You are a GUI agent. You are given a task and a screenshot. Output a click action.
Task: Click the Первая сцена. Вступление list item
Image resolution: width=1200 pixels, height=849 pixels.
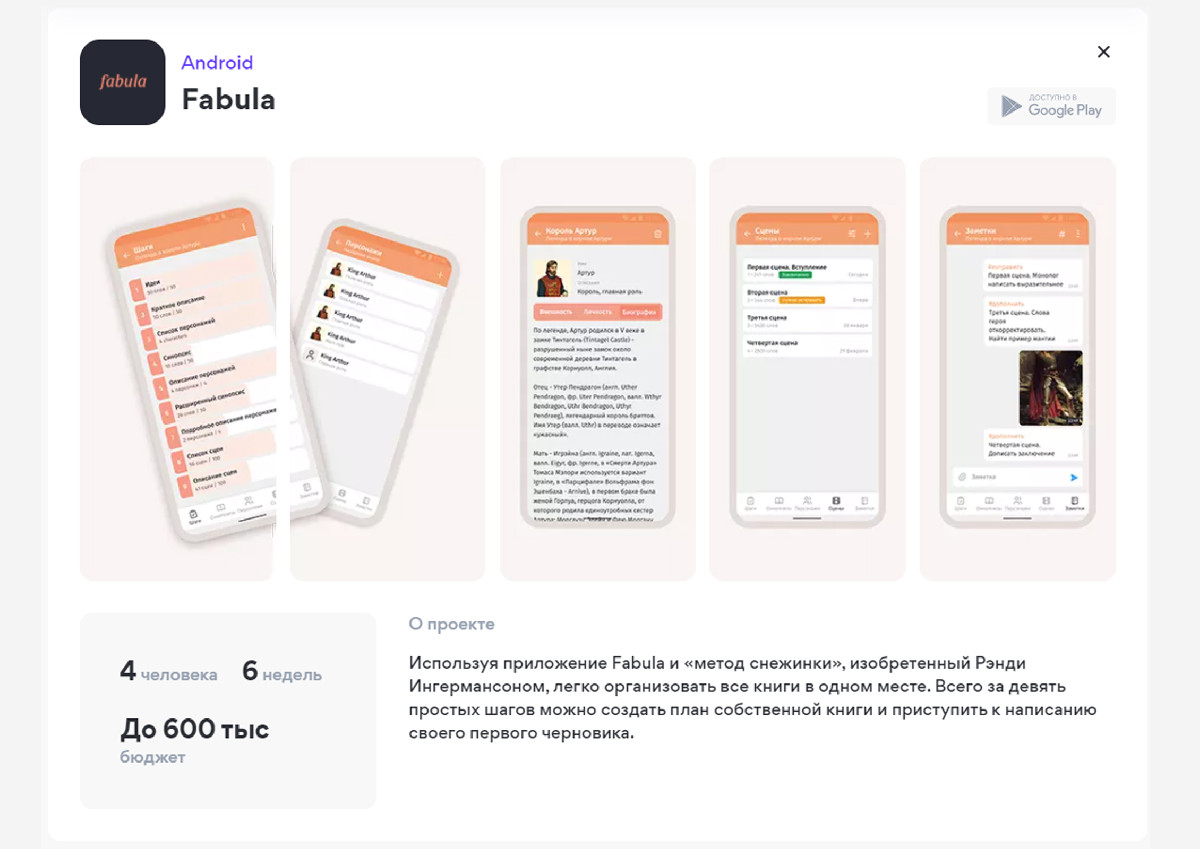(x=807, y=270)
